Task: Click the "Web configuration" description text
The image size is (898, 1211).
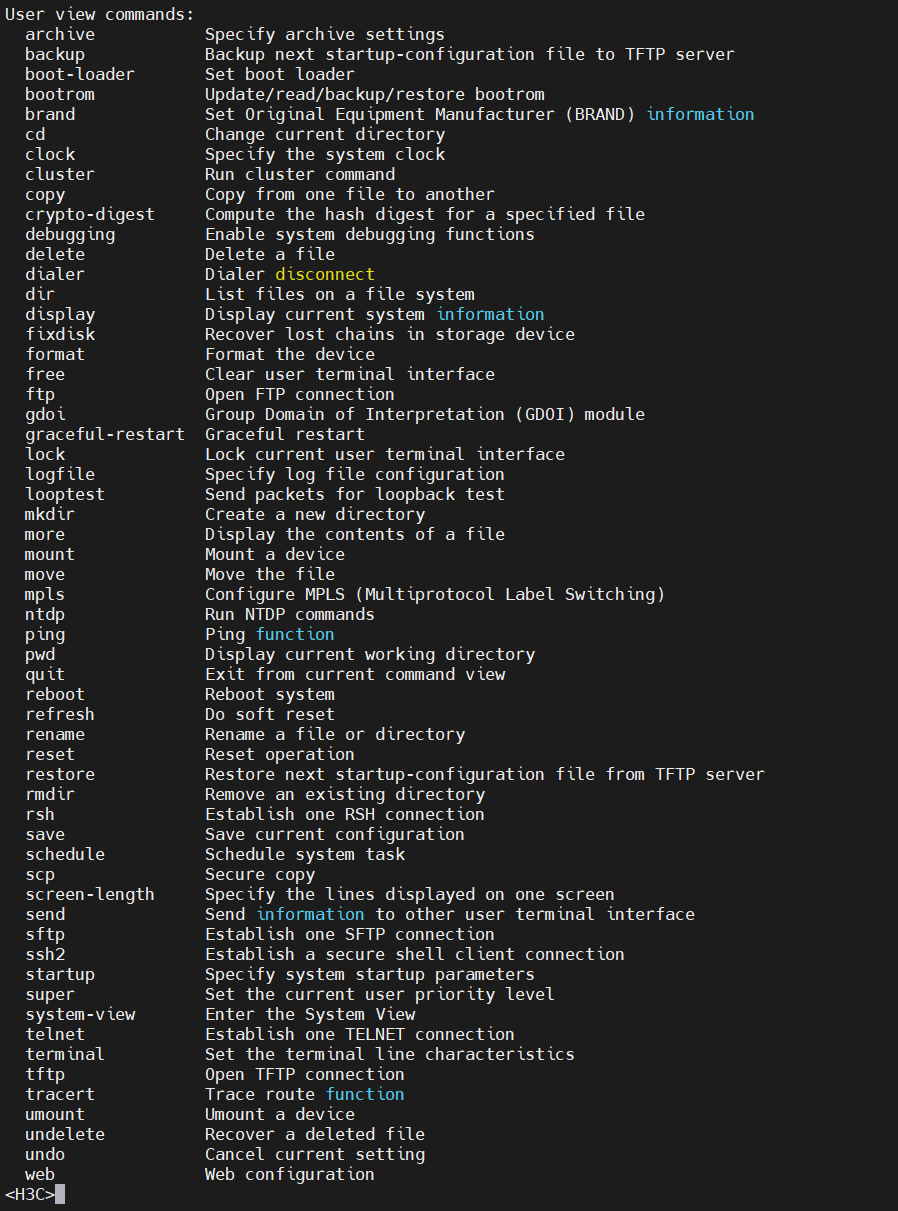Action: [289, 1174]
